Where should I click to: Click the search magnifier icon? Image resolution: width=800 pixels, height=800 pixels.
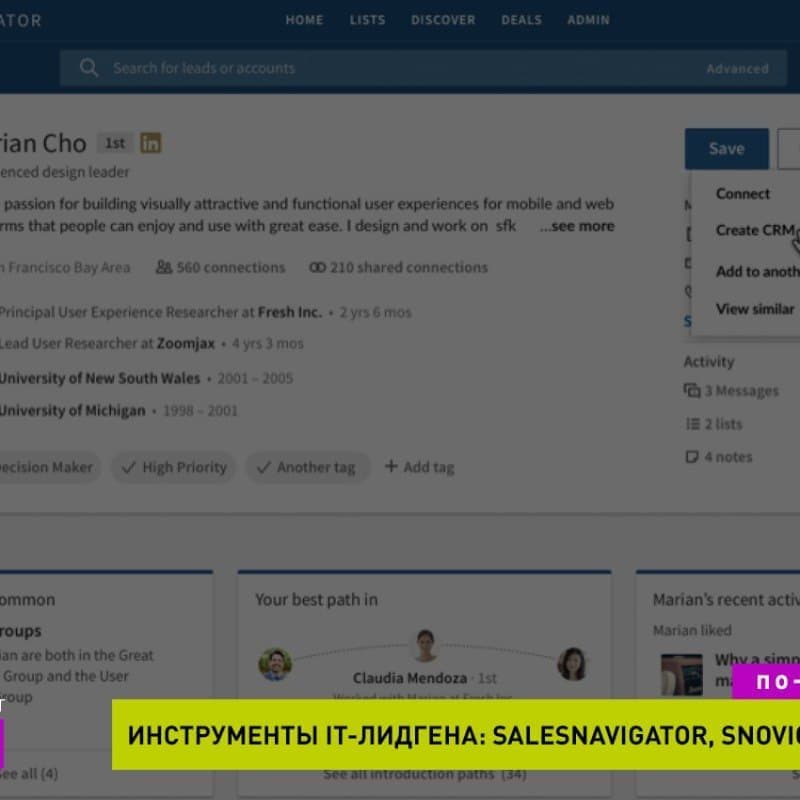pyautogui.click(x=89, y=67)
